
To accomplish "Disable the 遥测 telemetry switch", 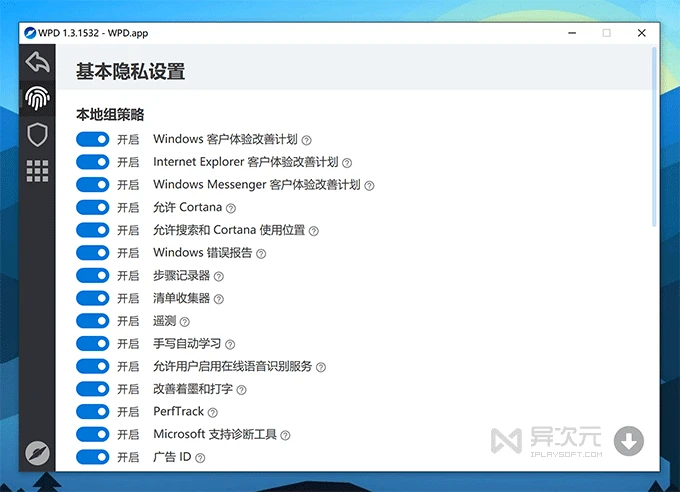I will 92,321.
